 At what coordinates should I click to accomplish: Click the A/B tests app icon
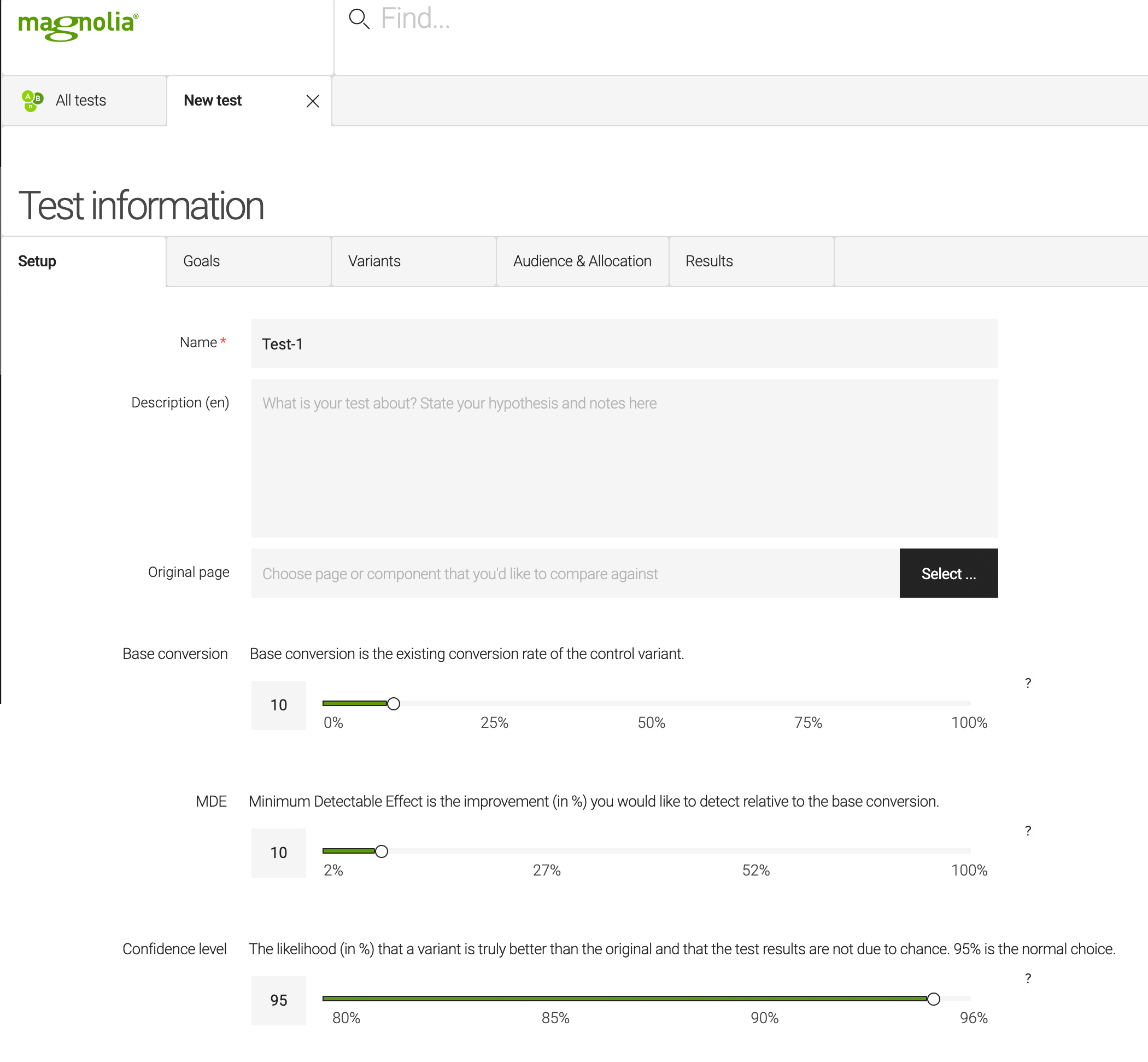[32, 101]
